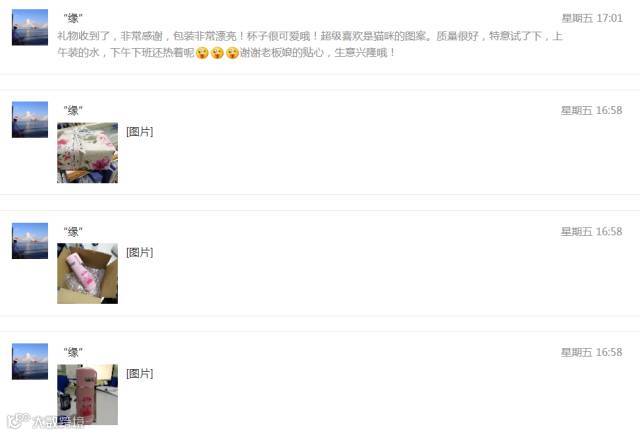Click the second tongue-out emoji in the message
The image size is (640, 435).
(x=217, y=53)
